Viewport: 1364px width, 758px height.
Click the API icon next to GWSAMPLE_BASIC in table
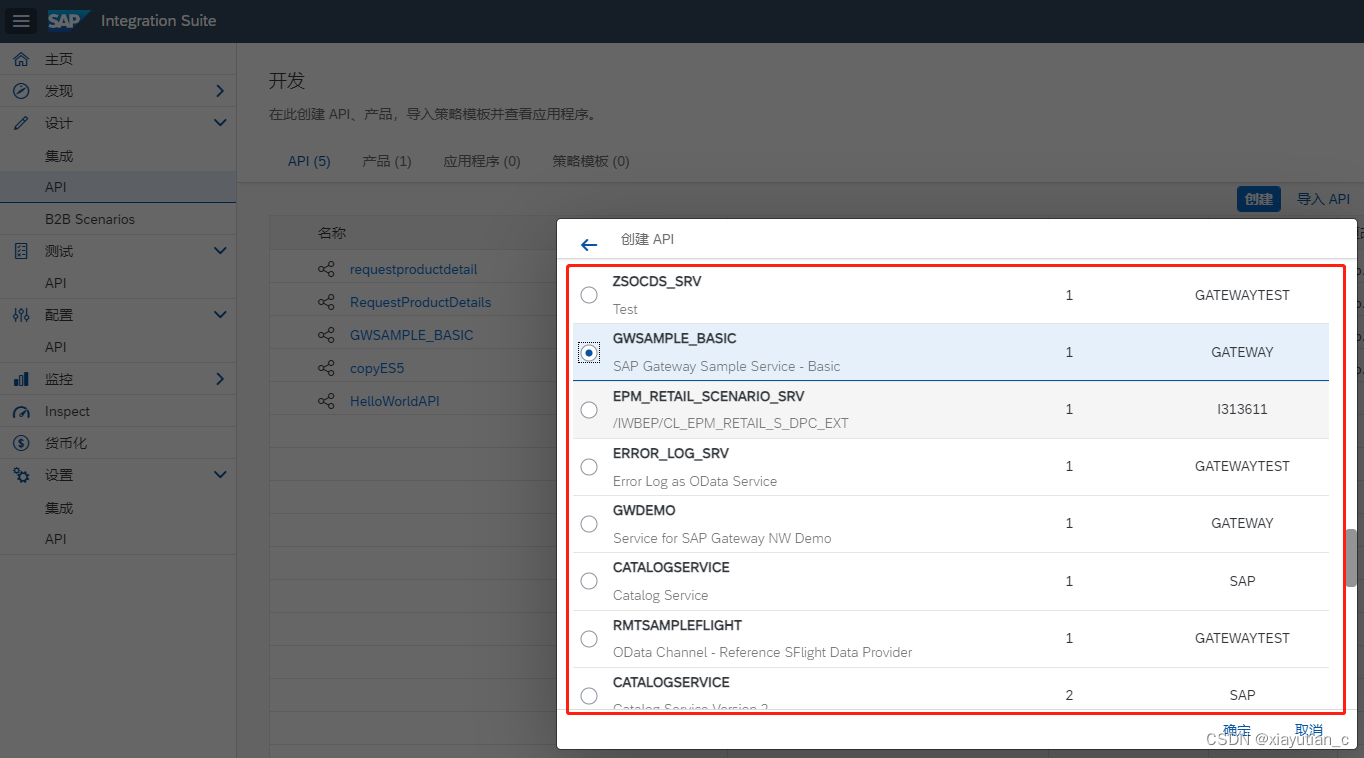[x=326, y=335]
